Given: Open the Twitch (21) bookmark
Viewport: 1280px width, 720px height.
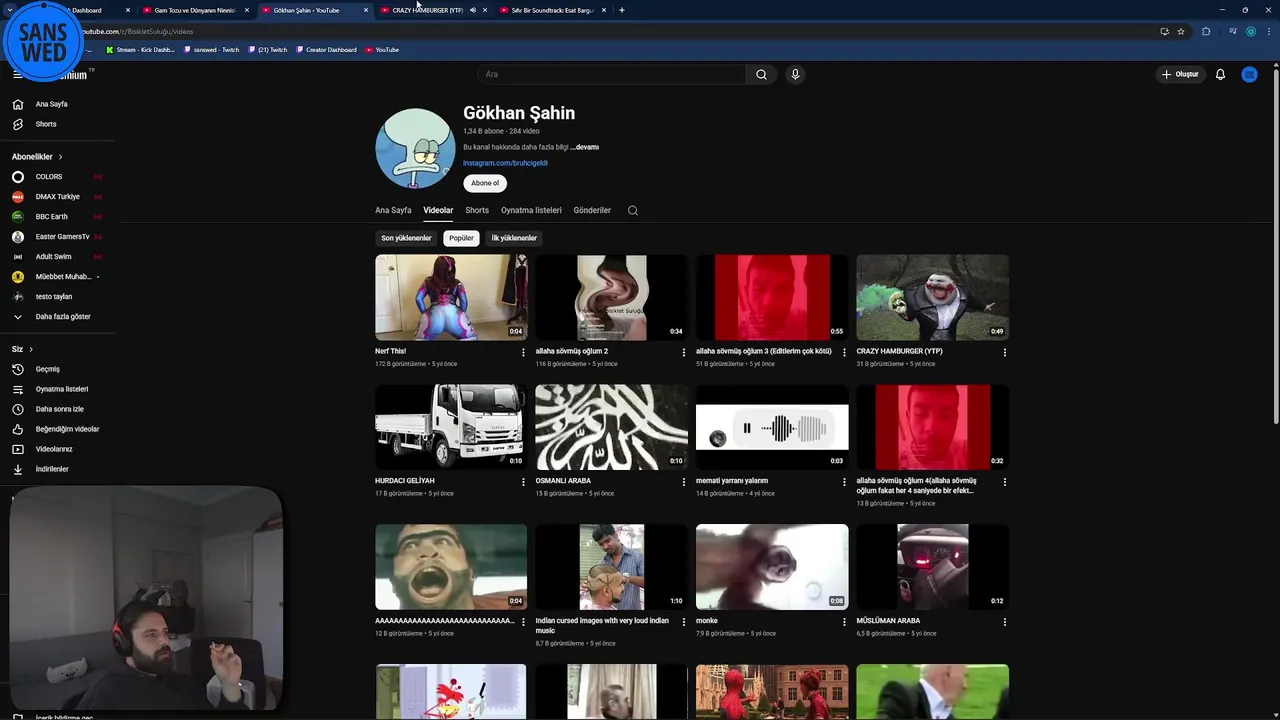Looking at the screenshot, I should coord(268,50).
